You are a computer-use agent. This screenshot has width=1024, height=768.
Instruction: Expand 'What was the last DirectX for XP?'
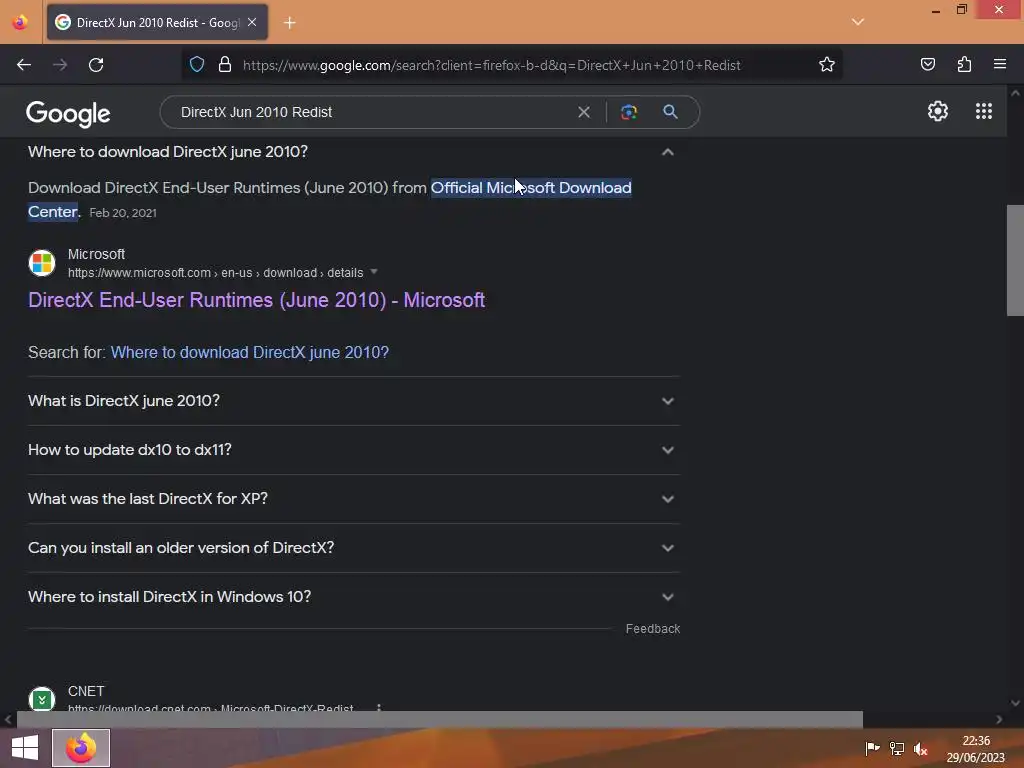[x=353, y=498]
